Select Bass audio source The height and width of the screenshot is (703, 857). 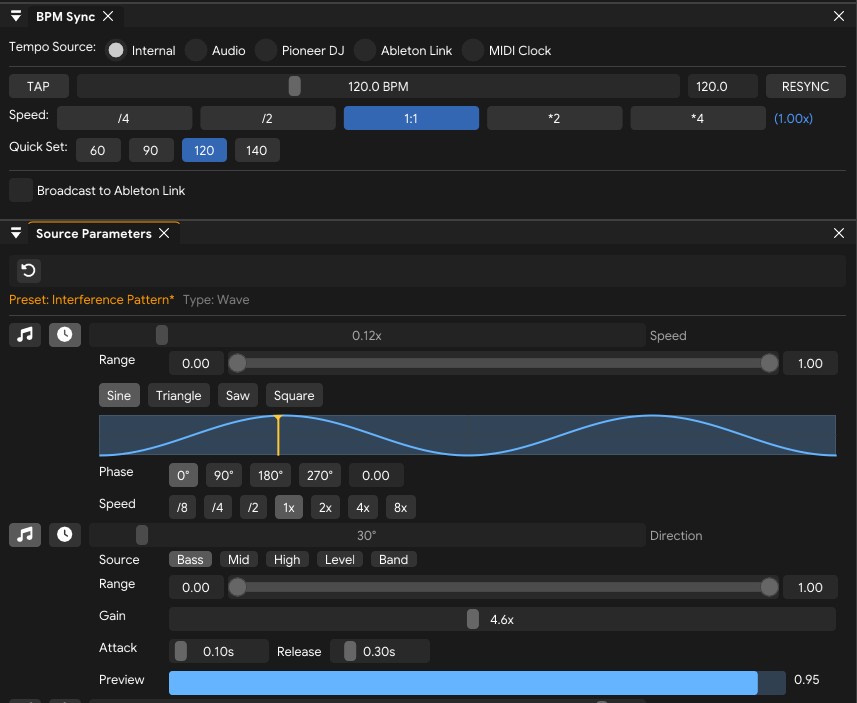click(190, 559)
